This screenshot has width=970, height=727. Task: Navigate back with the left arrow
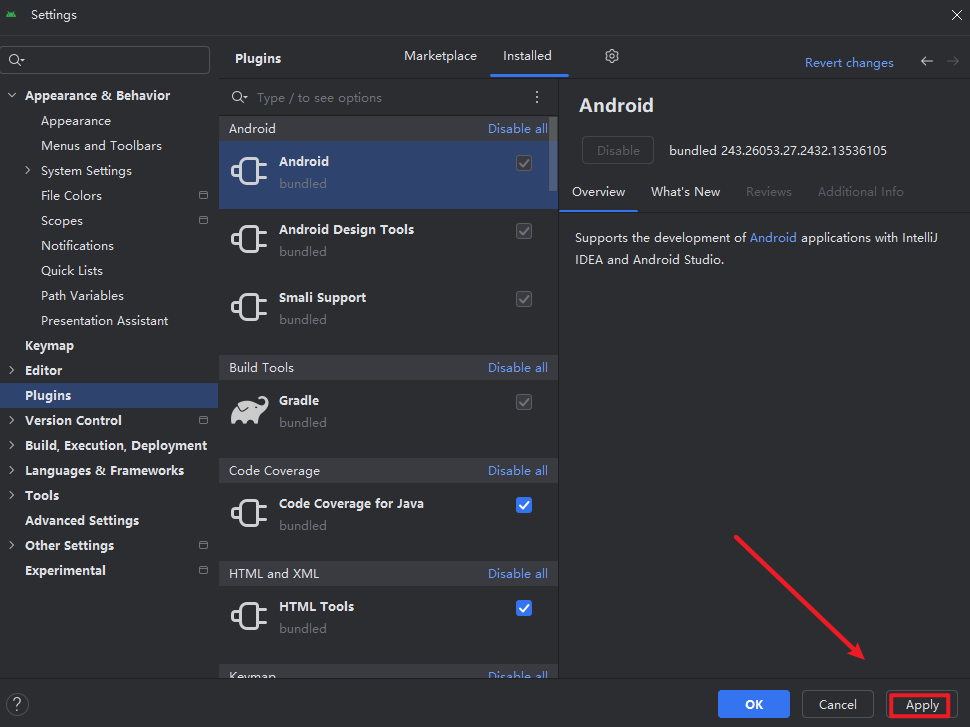[927, 62]
